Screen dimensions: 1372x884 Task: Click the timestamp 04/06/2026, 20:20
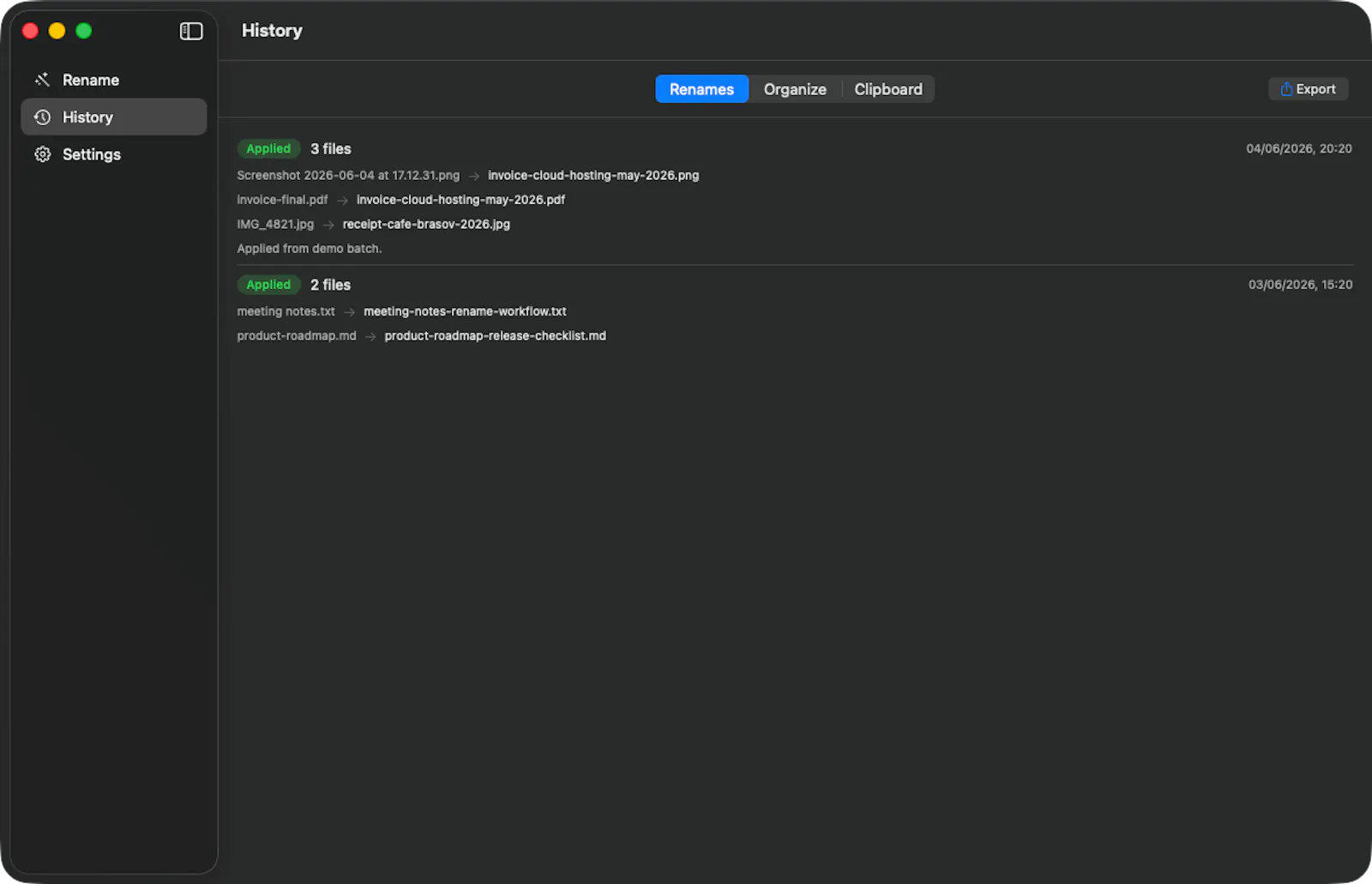[x=1299, y=148]
